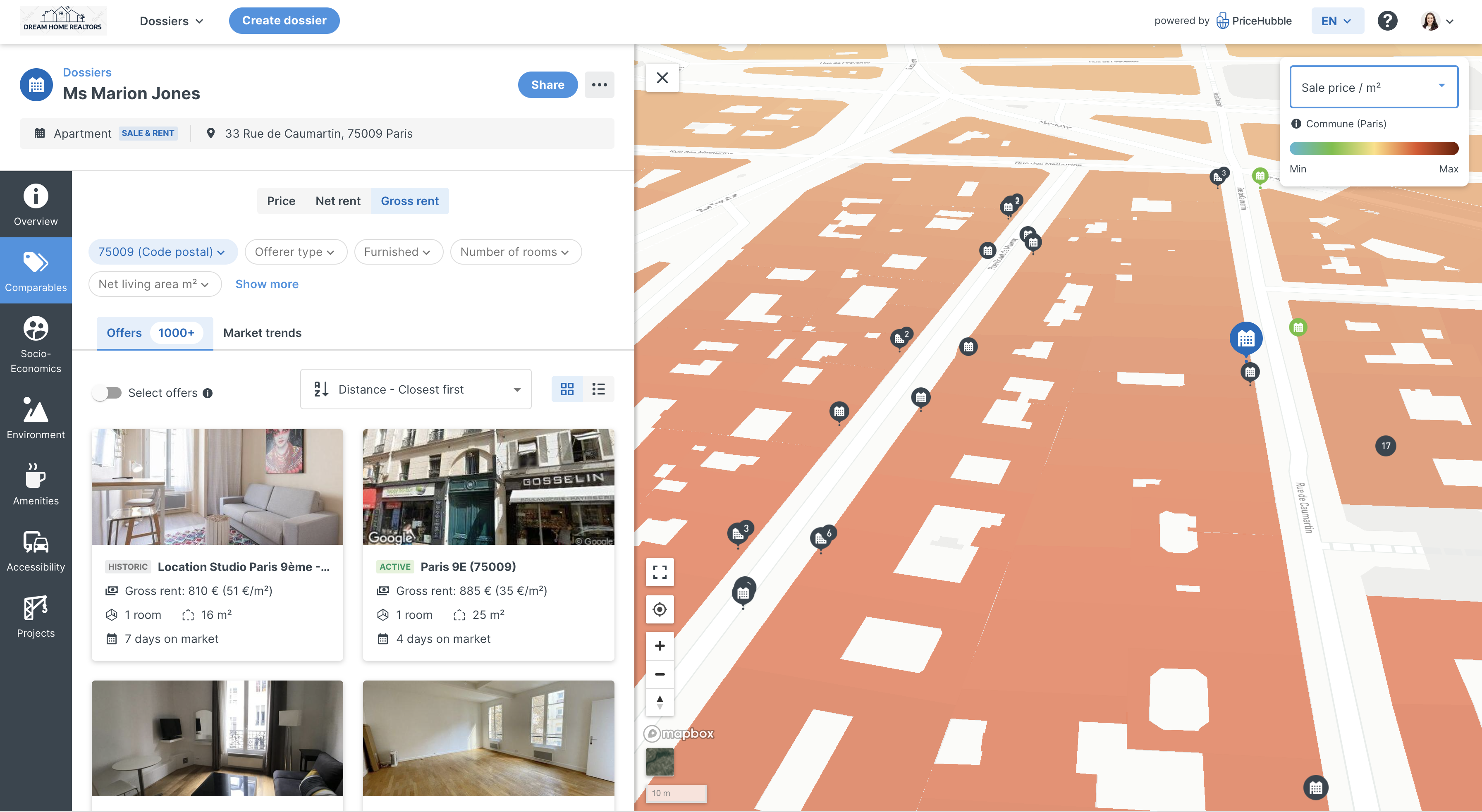Switch to satellite map thumbnail
Viewport: 1482px width, 812px height.
(x=659, y=762)
